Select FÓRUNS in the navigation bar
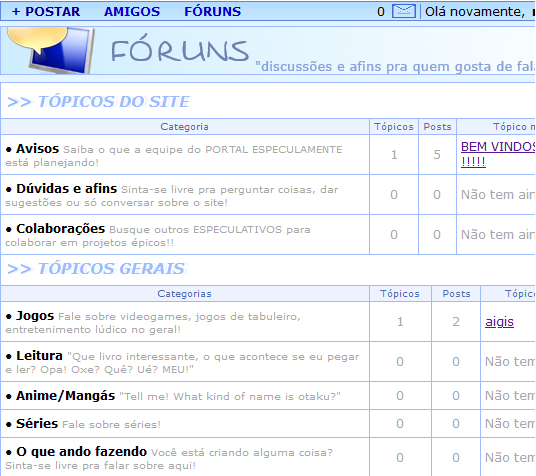 [x=213, y=12]
